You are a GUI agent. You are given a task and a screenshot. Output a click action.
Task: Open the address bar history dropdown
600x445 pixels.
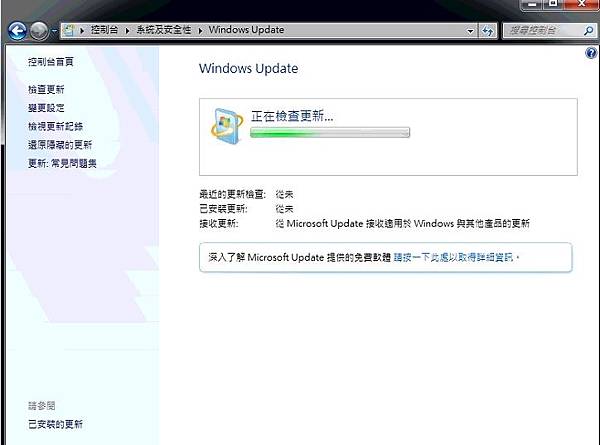(470, 31)
